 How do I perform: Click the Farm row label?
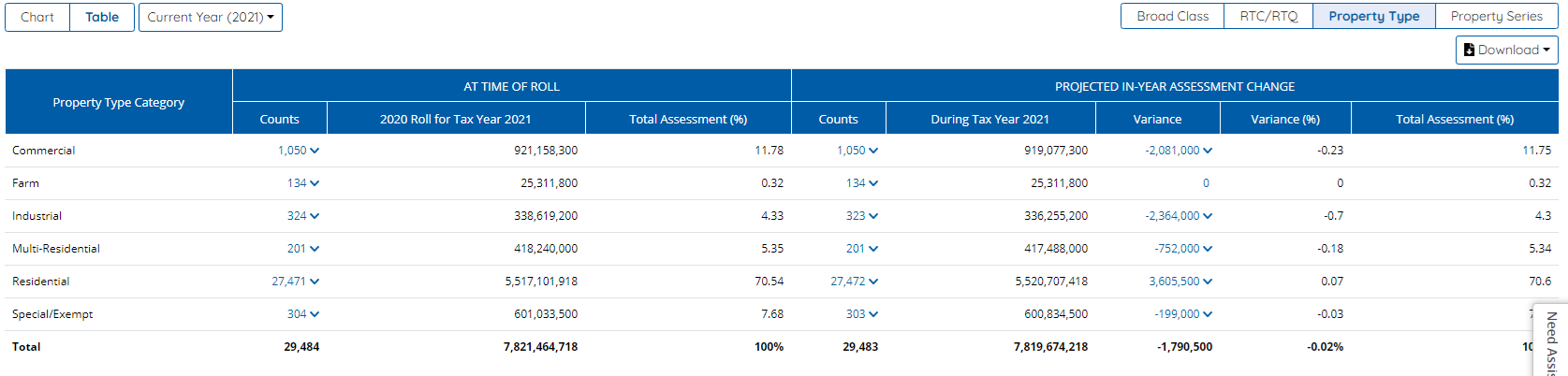[25, 183]
